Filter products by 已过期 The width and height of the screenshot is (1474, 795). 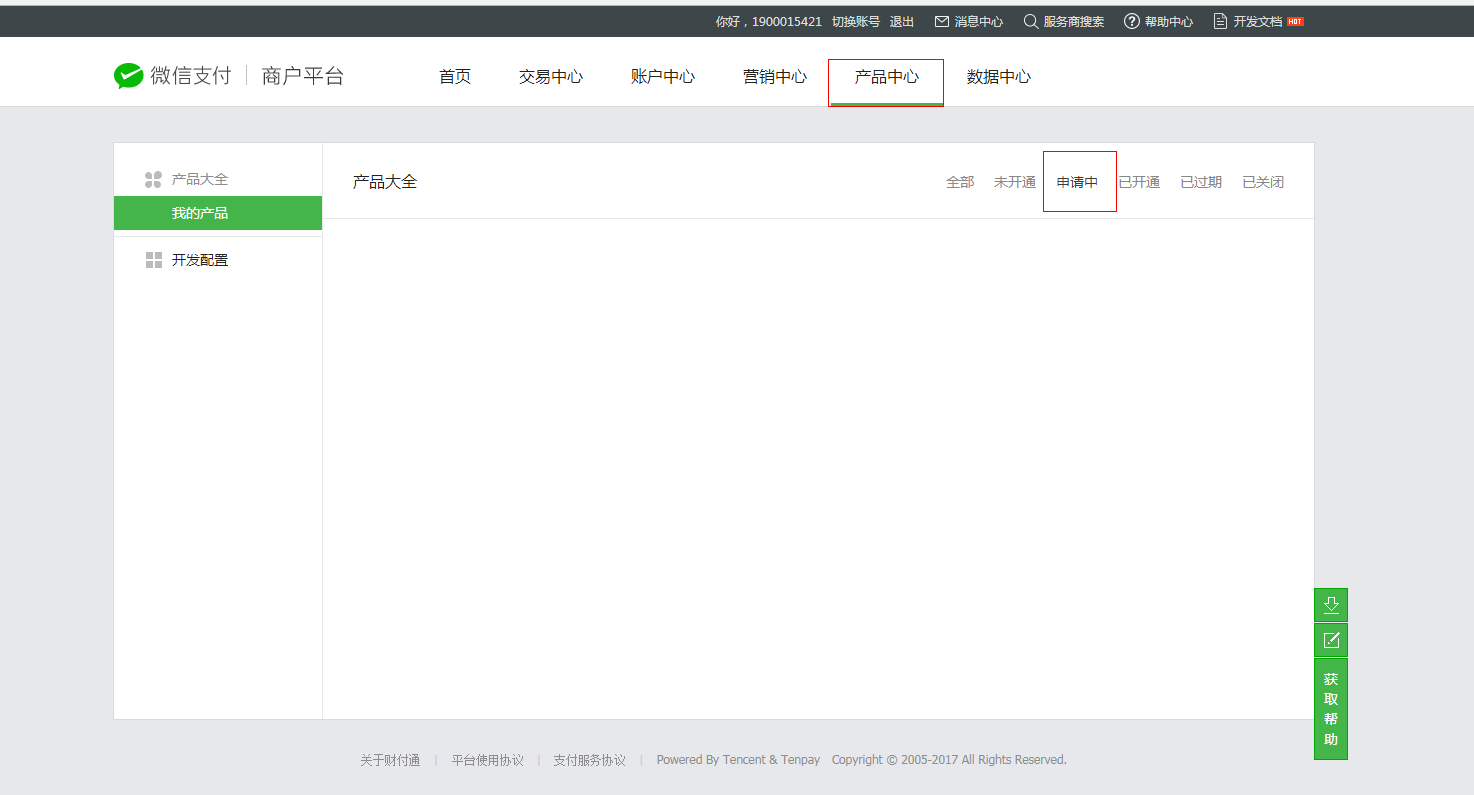point(1201,182)
